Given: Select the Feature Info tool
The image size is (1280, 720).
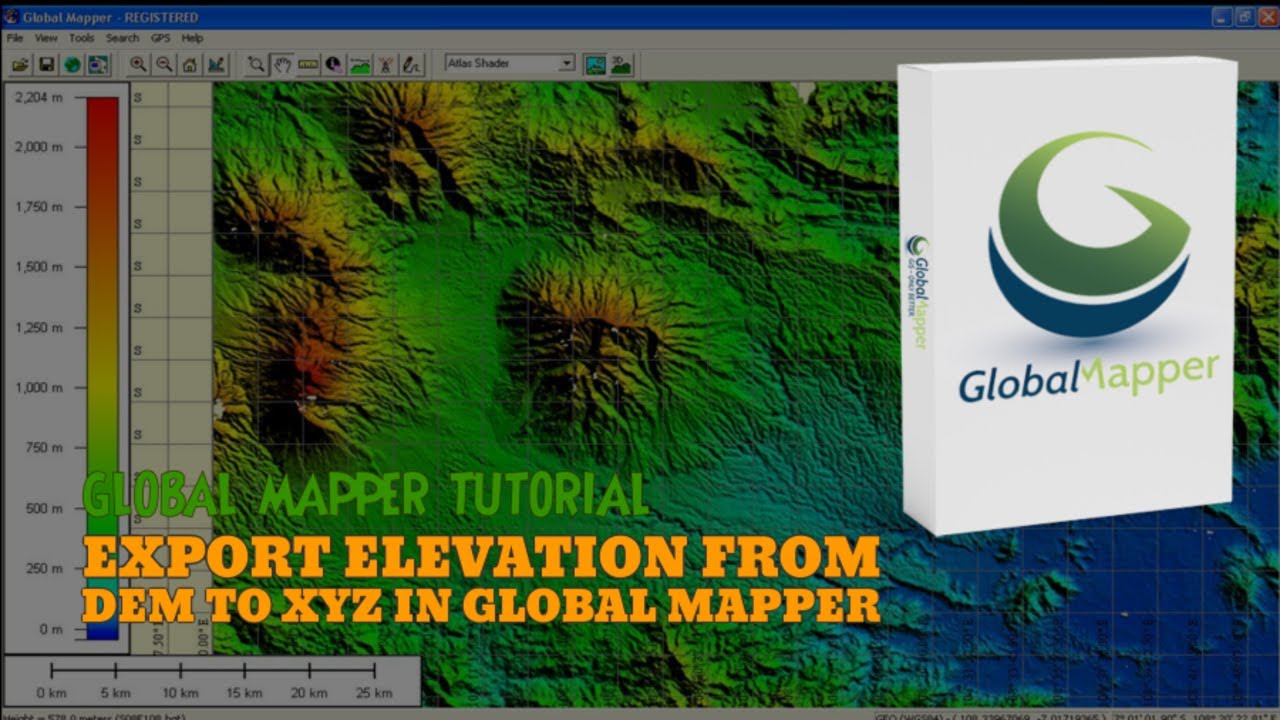Looking at the screenshot, I should [x=334, y=64].
